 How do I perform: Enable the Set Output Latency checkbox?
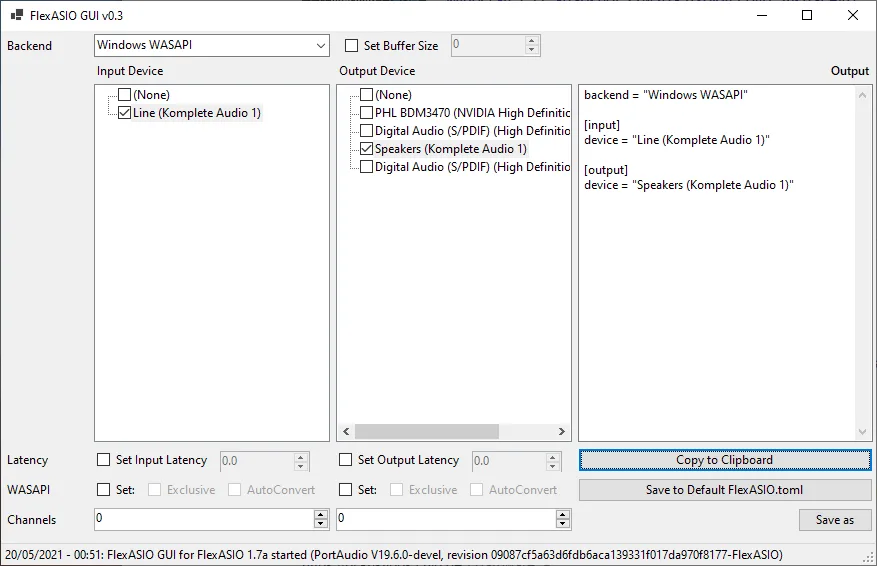(346, 460)
